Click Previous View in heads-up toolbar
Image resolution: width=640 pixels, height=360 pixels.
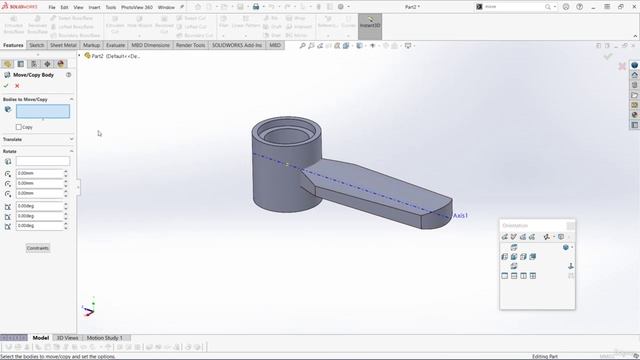click(x=320, y=46)
